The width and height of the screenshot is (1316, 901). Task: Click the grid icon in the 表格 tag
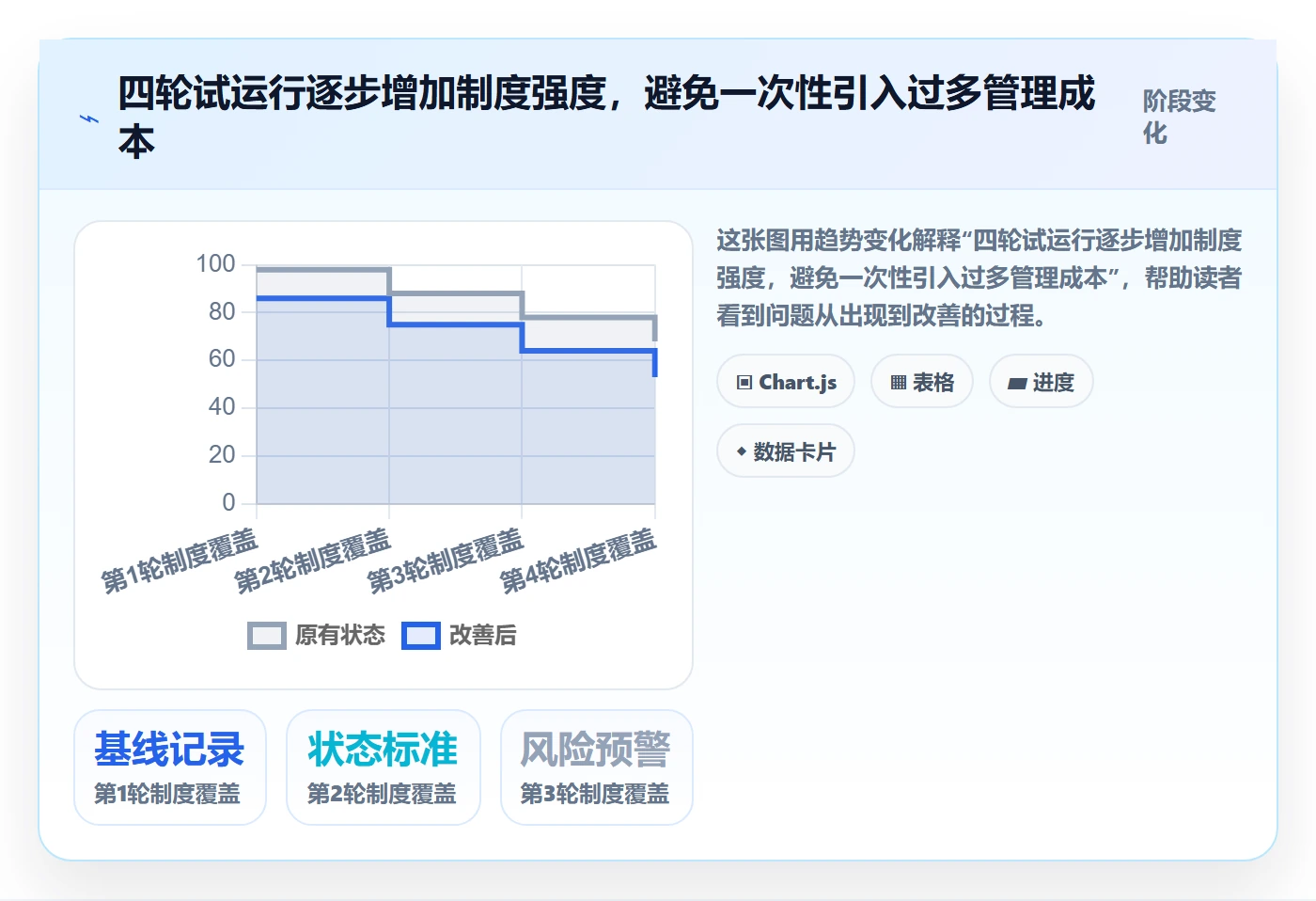pyautogui.click(x=899, y=383)
